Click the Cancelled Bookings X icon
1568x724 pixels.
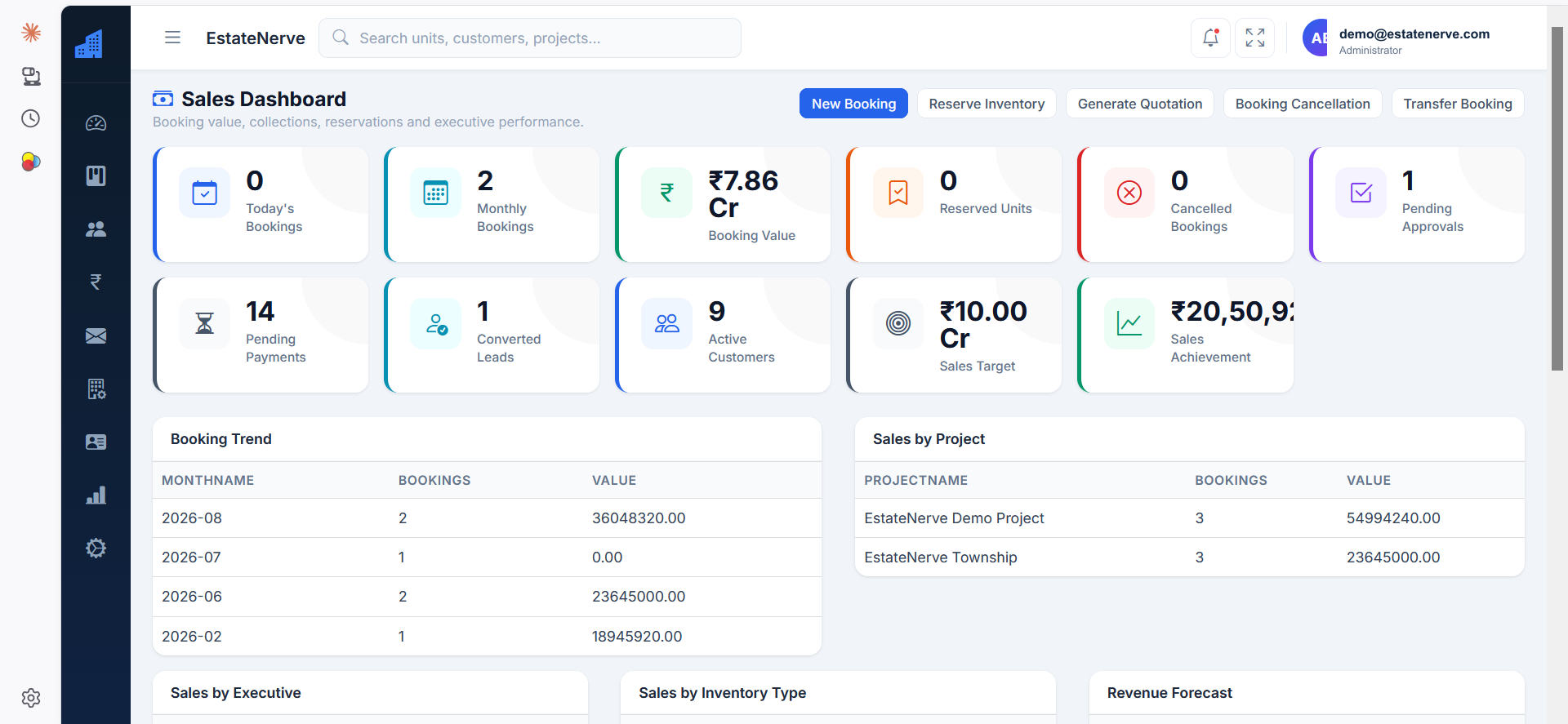(1129, 193)
